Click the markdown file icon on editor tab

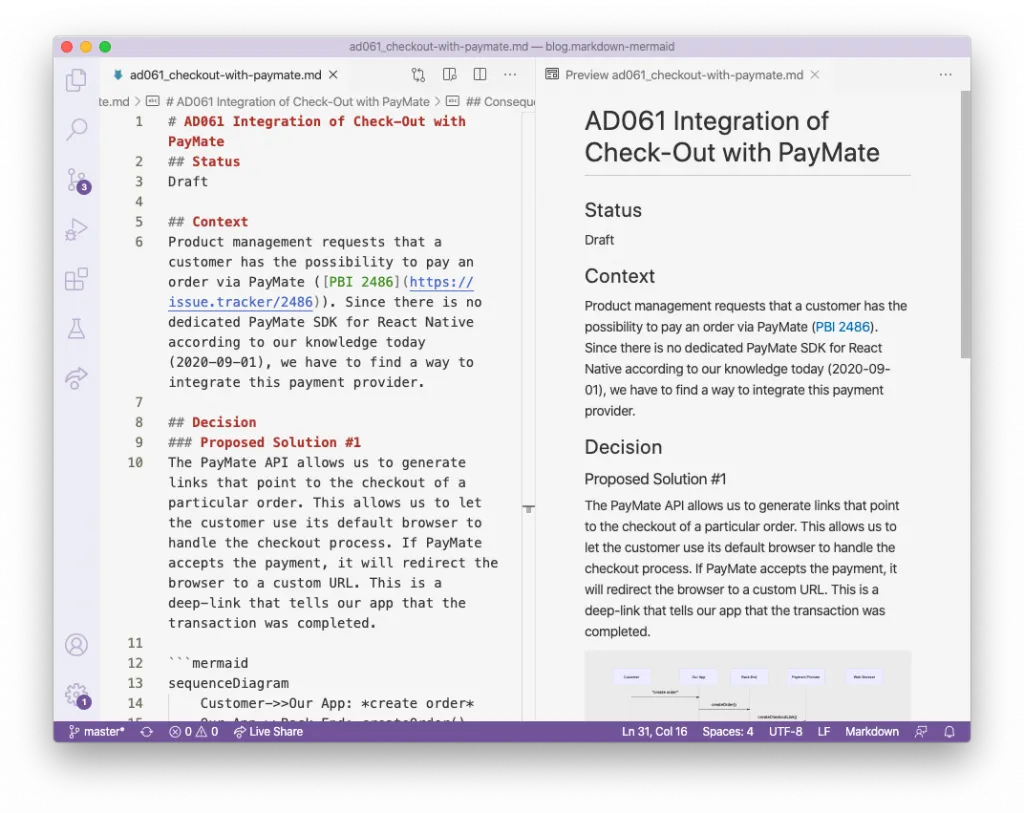(118, 75)
